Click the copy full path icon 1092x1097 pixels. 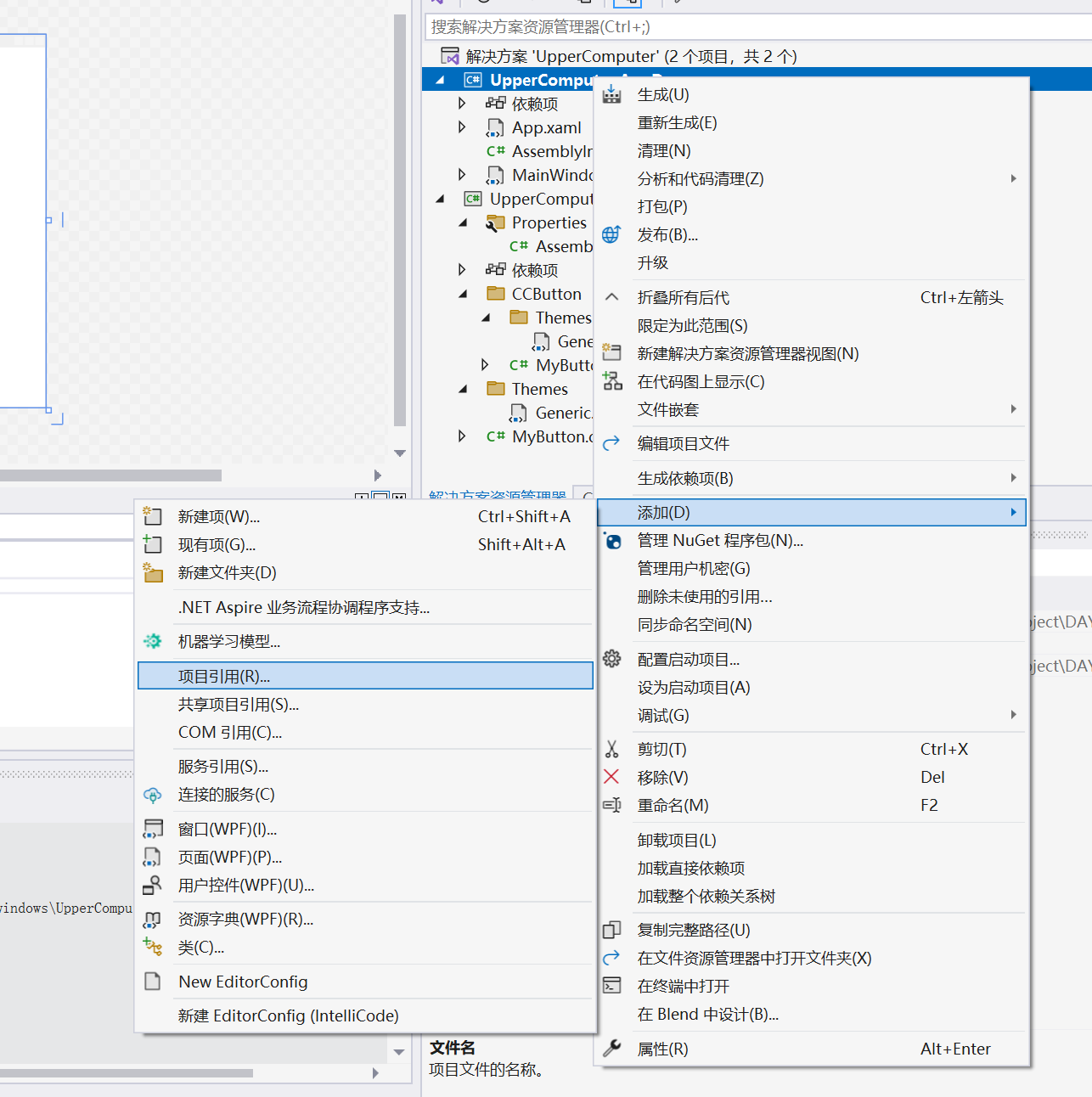(611, 930)
